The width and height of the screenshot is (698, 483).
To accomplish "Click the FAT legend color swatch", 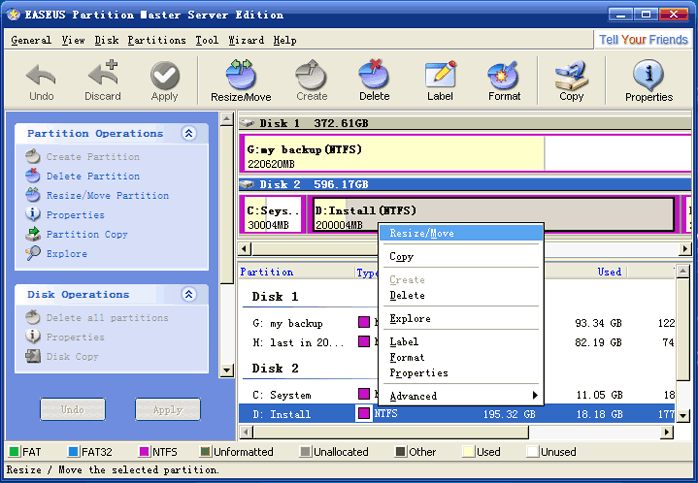I will 14,452.
